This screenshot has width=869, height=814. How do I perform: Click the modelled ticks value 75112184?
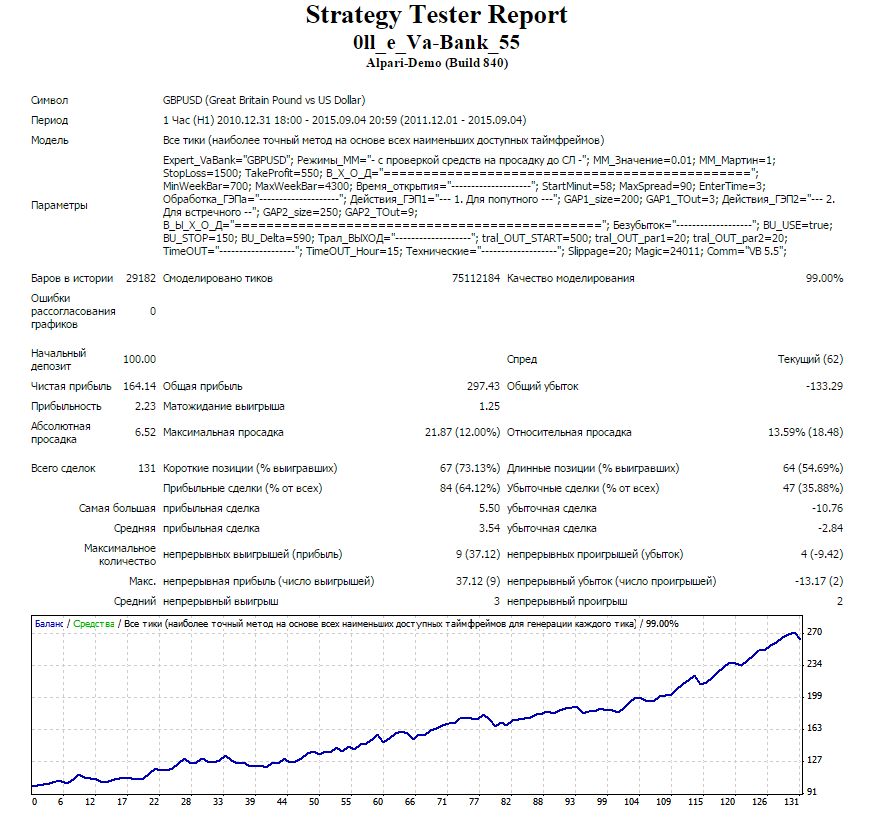[x=476, y=278]
